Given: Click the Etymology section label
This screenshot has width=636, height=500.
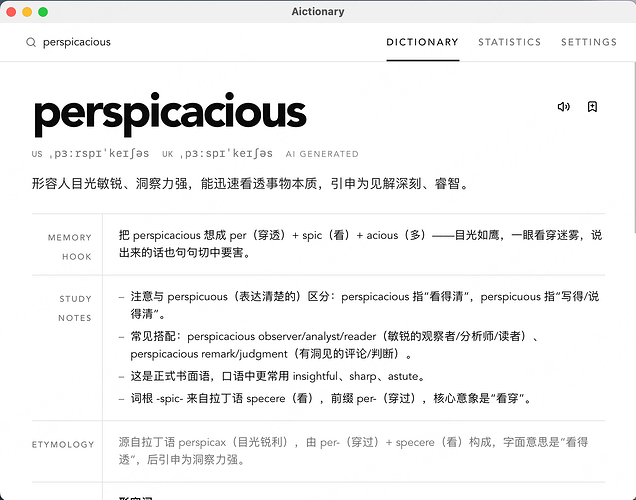Looking at the screenshot, I should click(63, 444).
